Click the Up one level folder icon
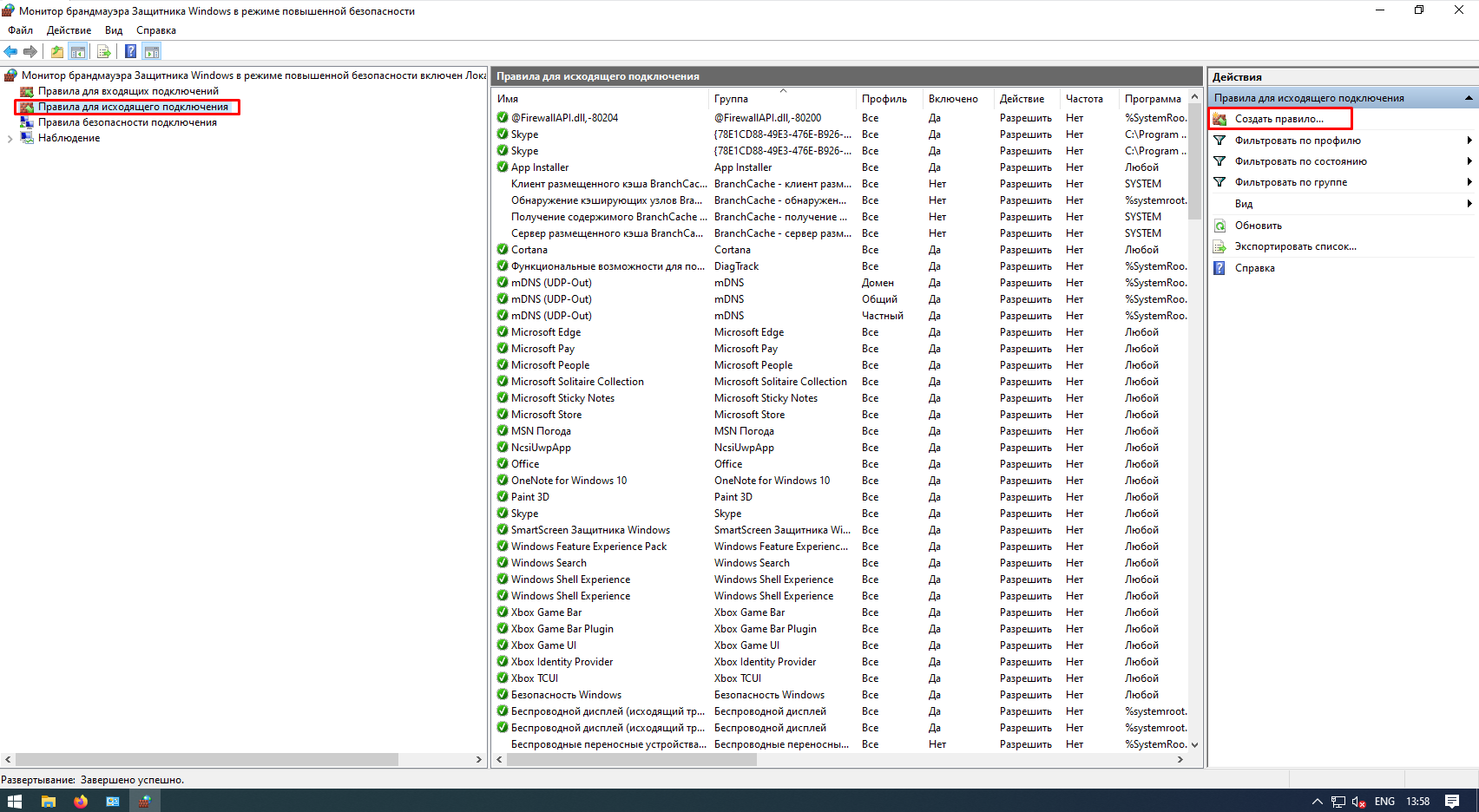1479x812 pixels. 56,51
